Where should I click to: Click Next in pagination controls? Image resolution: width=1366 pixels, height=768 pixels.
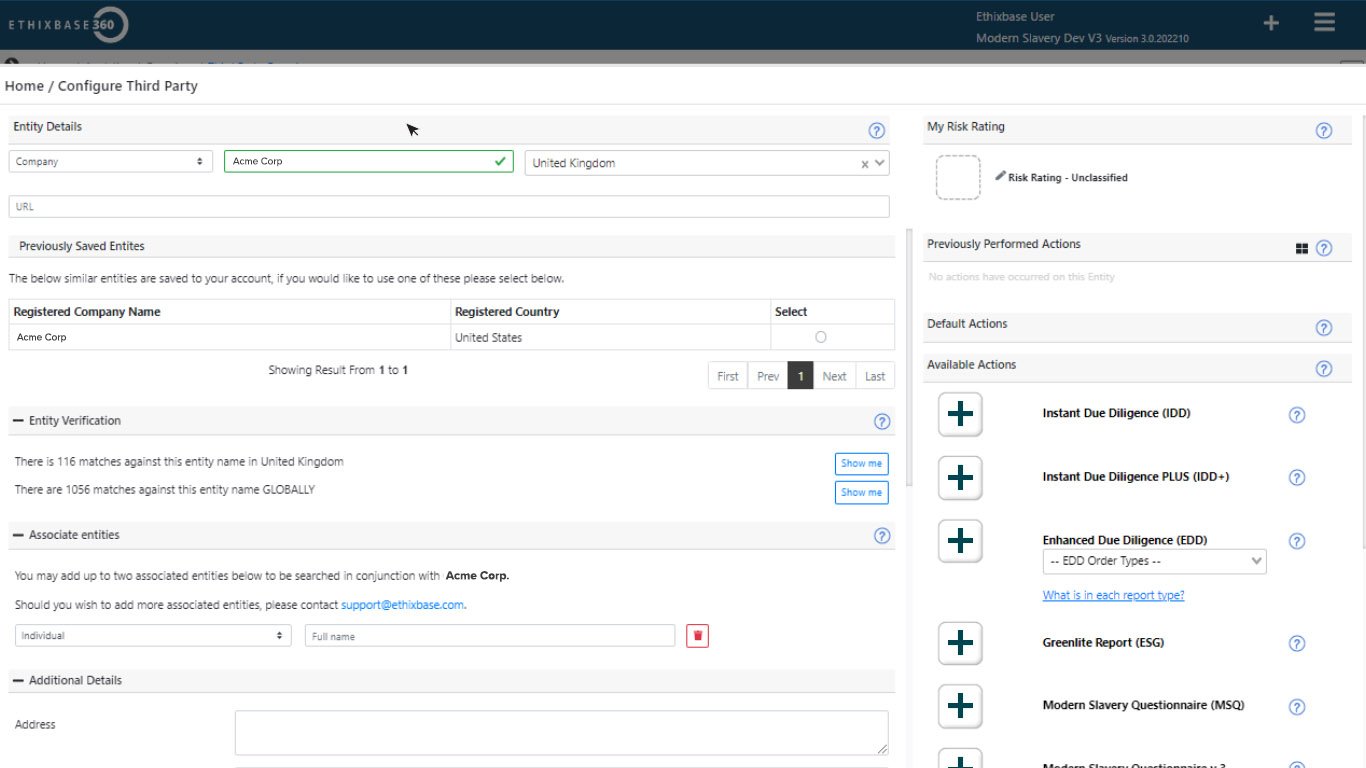click(x=834, y=376)
